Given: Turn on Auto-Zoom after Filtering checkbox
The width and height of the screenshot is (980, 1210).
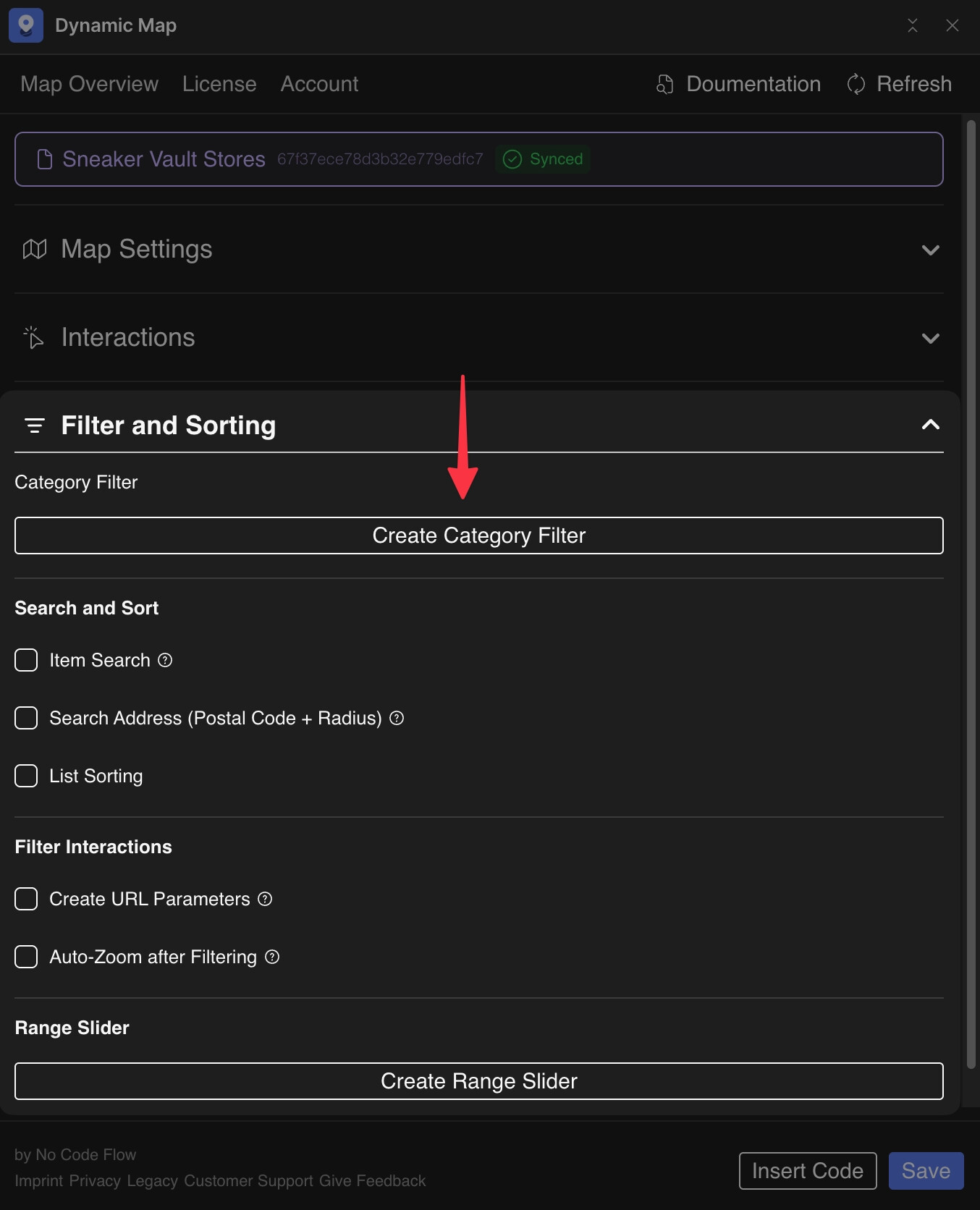Looking at the screenshot, I should coord(26,957).
